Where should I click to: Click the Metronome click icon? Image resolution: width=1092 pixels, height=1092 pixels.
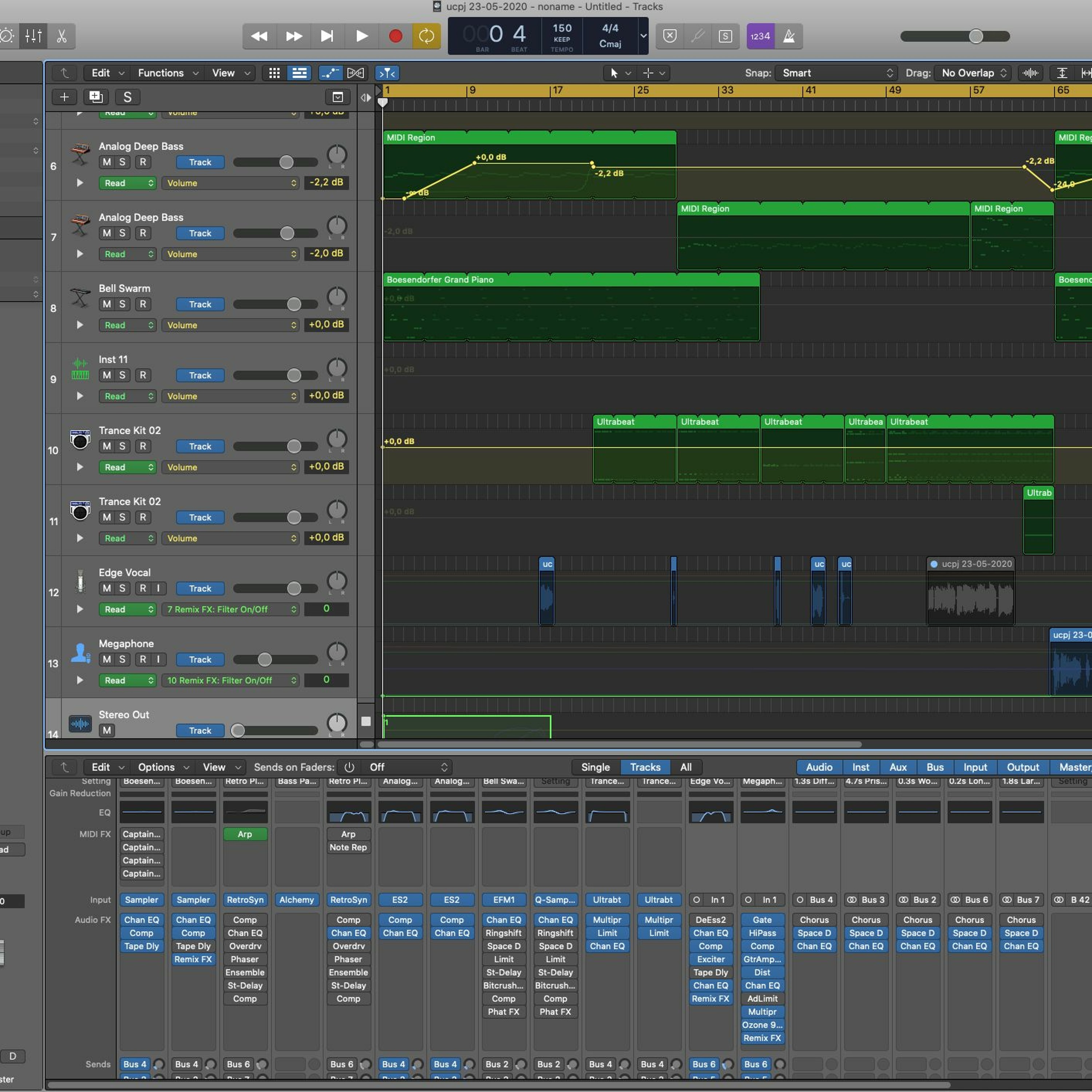click(x=788, y=36)
